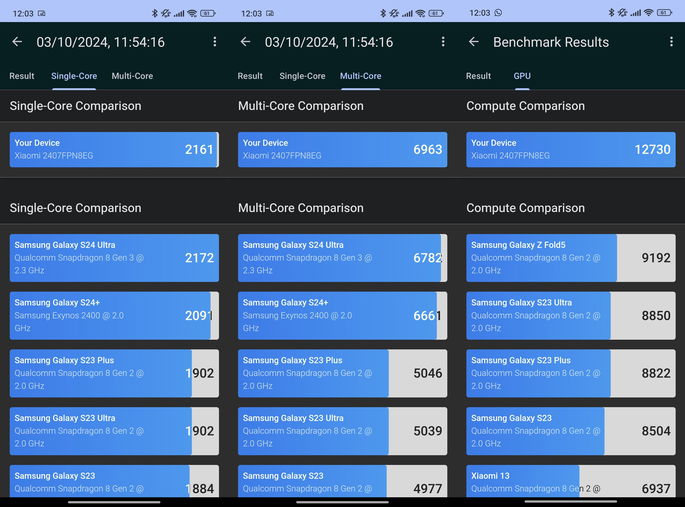685x507 pixels.
Task: Select Your Device entry scoring 12730
Action: point(570,149)
